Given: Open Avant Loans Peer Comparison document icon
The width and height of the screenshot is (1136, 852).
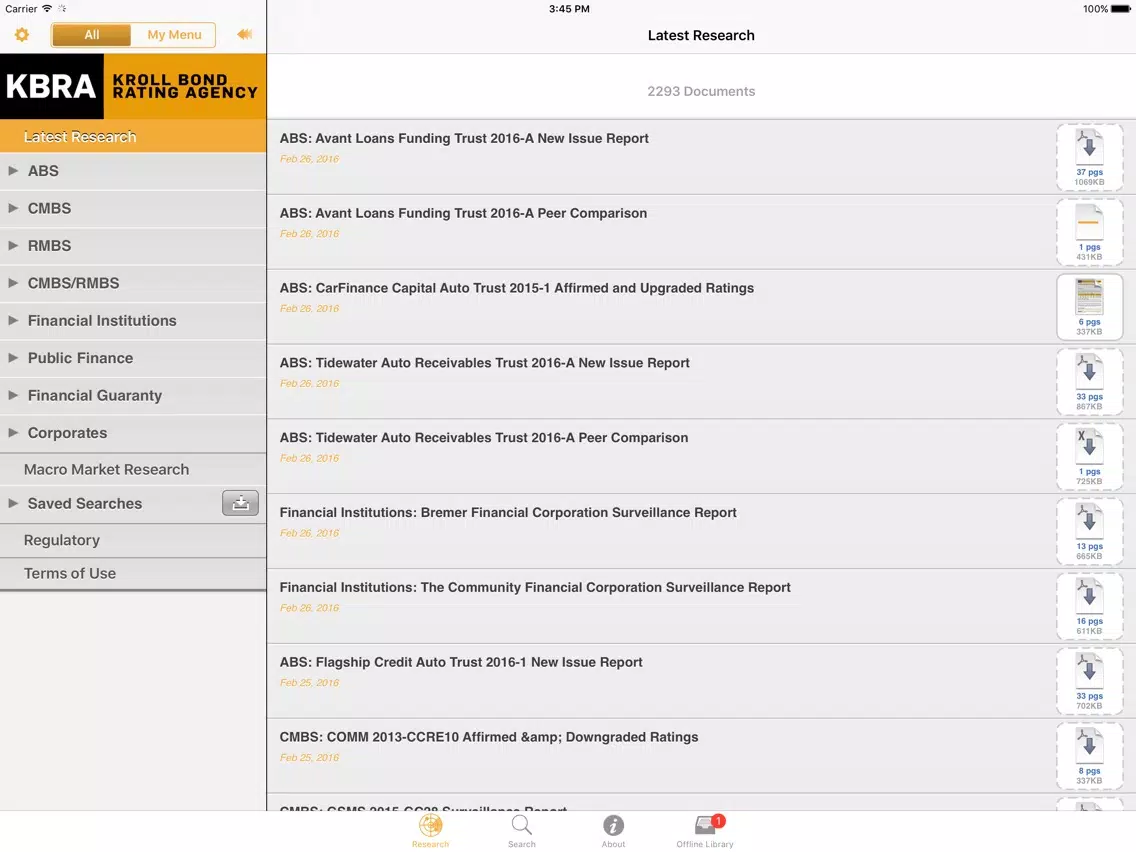Looking at the screenshot, I should [x=1090, y=233].
